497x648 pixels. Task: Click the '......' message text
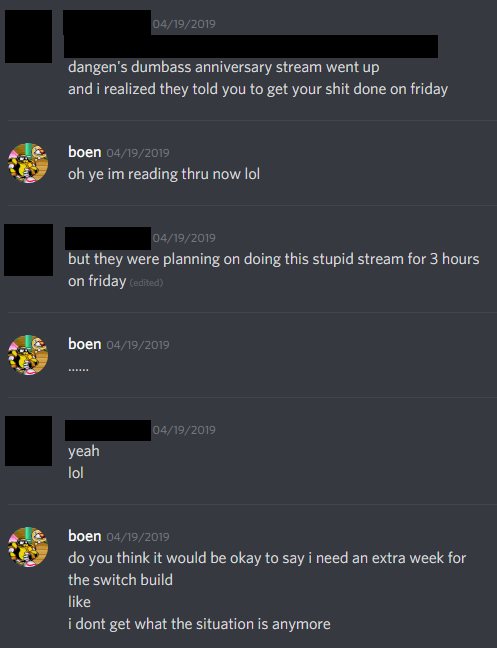coord(78,368)
